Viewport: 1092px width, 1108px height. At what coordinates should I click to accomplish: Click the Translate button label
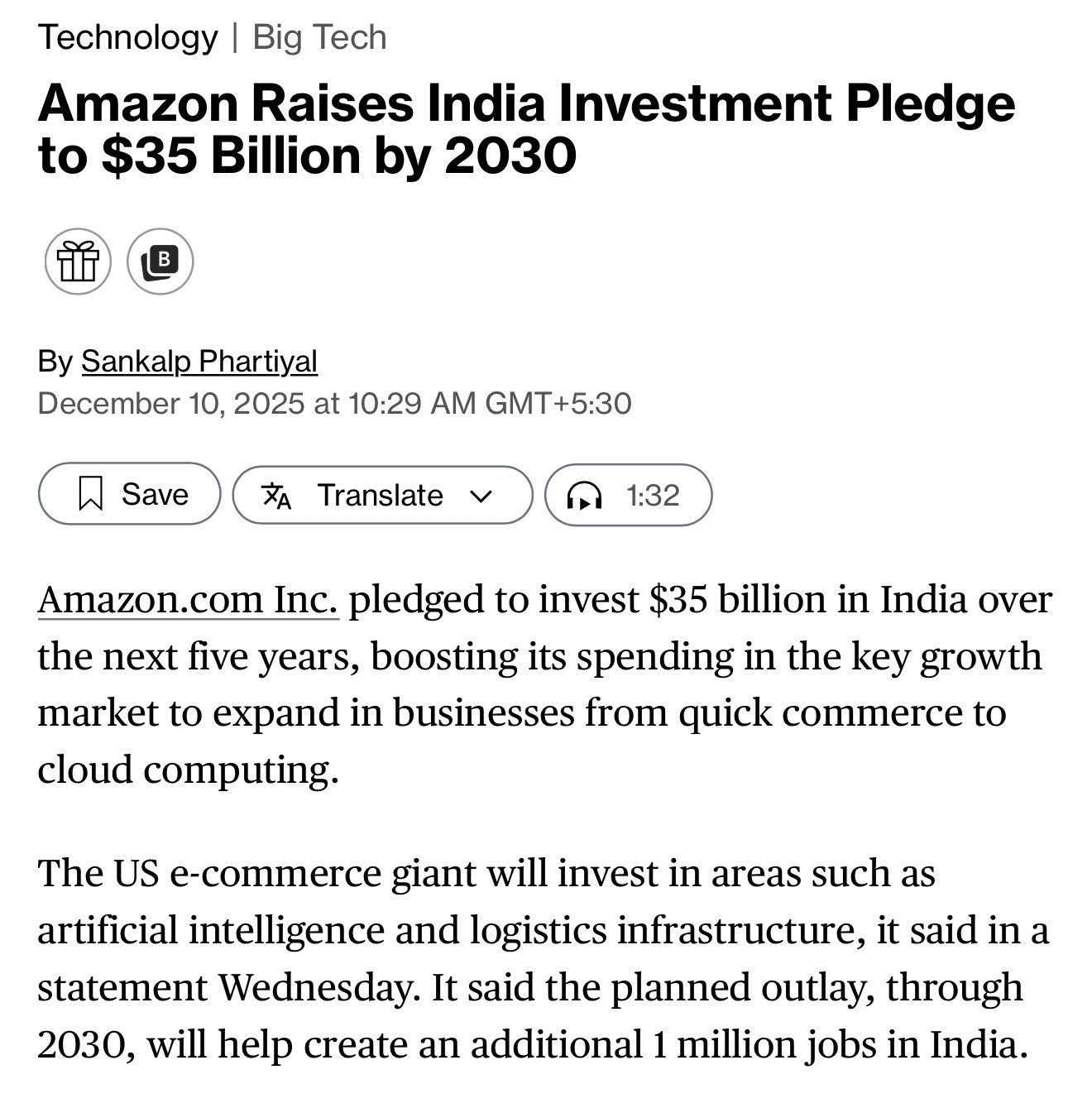click(x=381, y=495)
